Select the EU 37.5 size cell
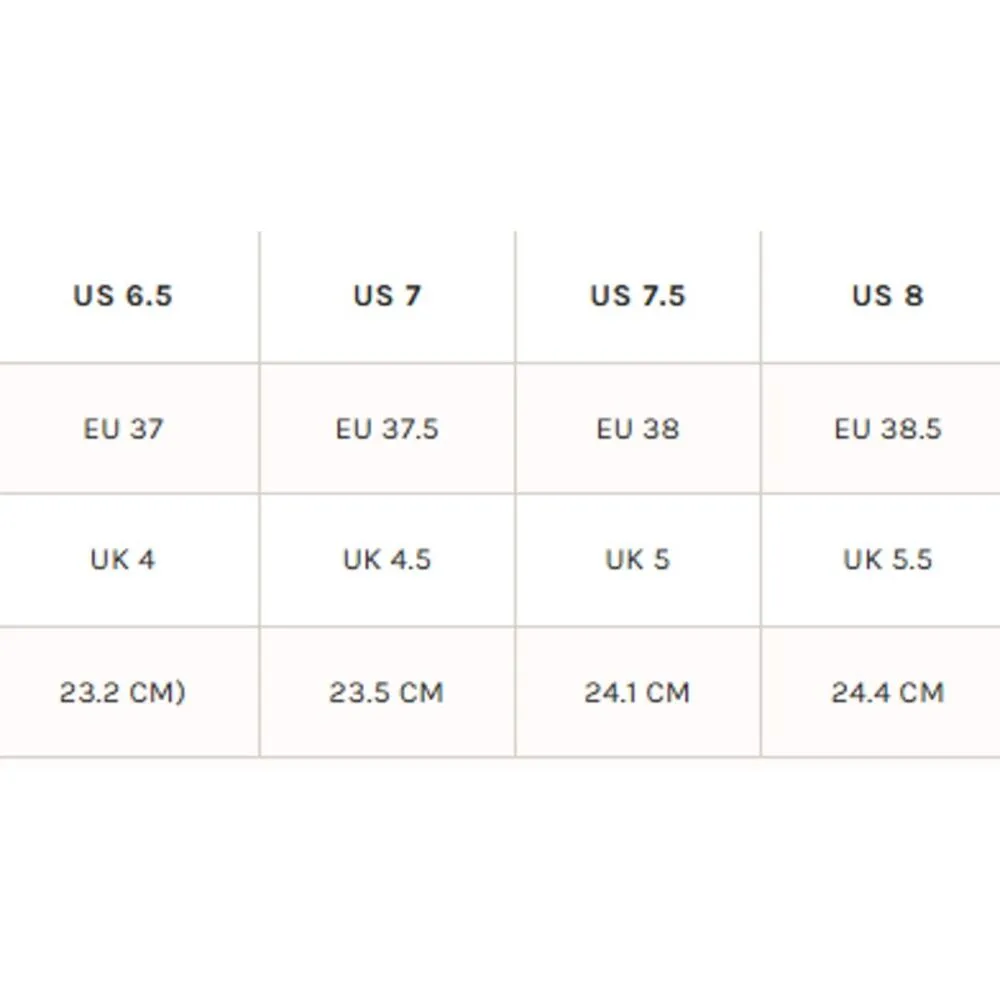The height and width of the screenshot is (1000, 1000). click(x=387, y=429)
